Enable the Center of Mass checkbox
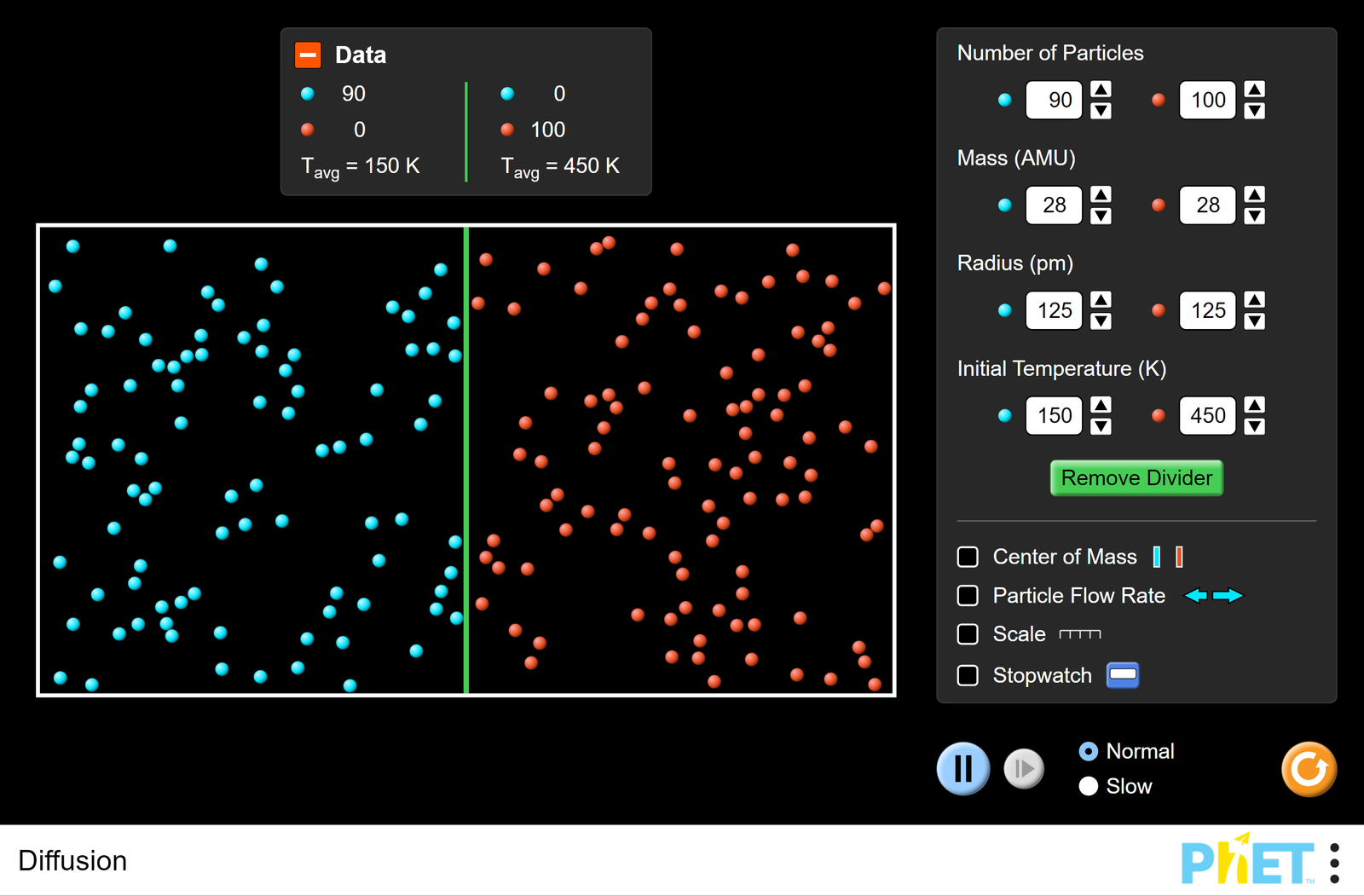Screen dimensions: 1364x896 [x=968, y=556]
